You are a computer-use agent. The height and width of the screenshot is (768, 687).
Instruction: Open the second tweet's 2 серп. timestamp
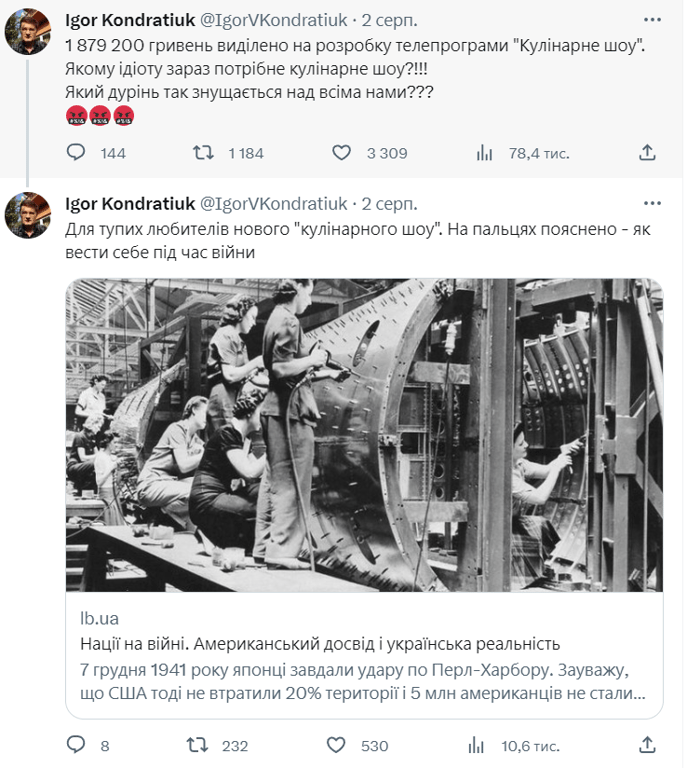(x=391, y=204)
